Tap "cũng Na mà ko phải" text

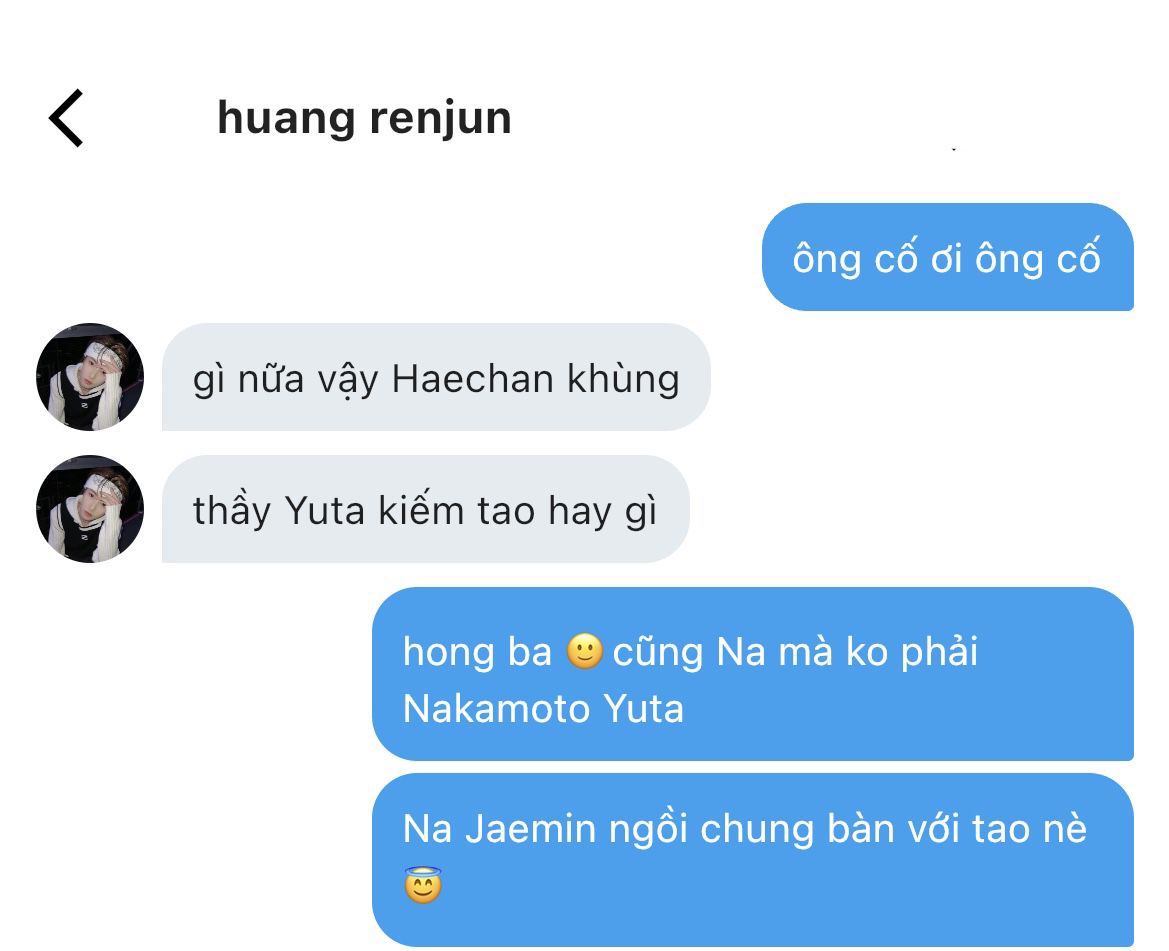(795, 652)
